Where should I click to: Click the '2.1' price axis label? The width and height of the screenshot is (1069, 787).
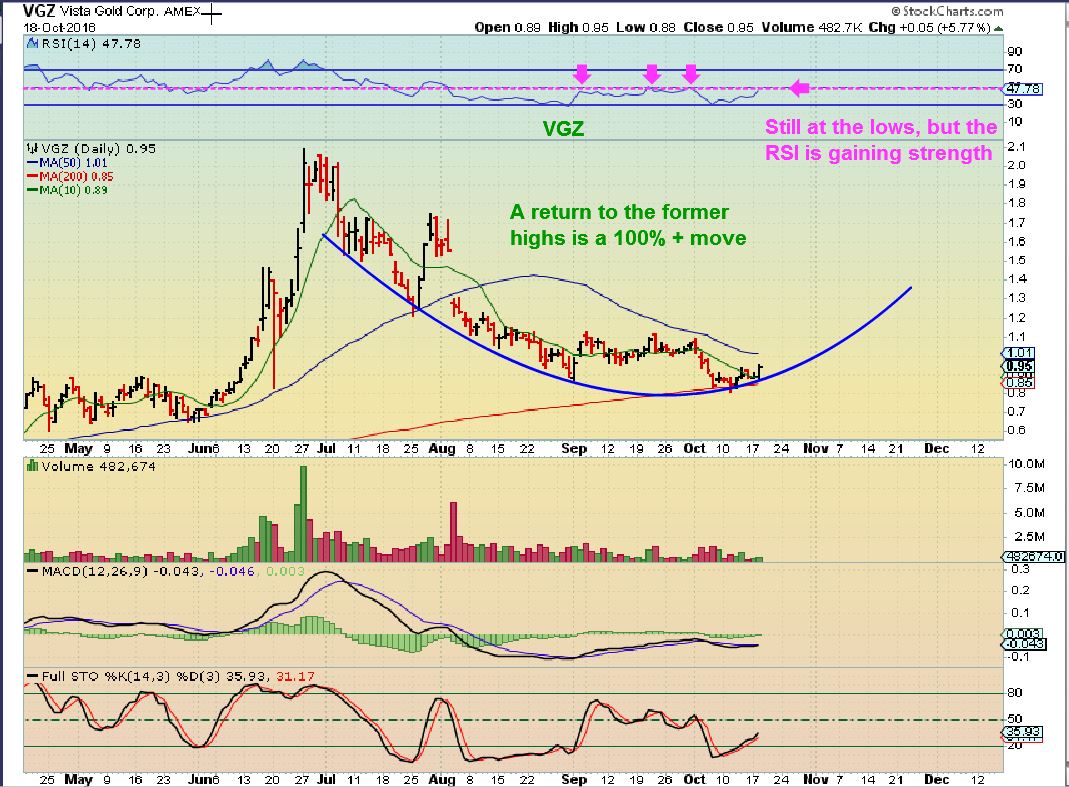tap(1017, 147)
